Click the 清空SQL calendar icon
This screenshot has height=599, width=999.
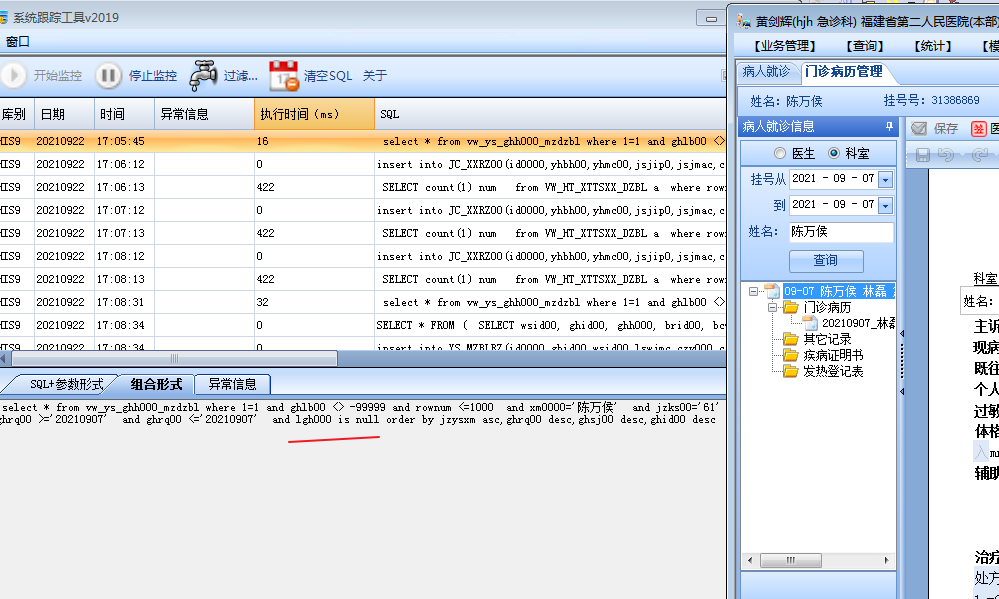[x=284, y=75]
